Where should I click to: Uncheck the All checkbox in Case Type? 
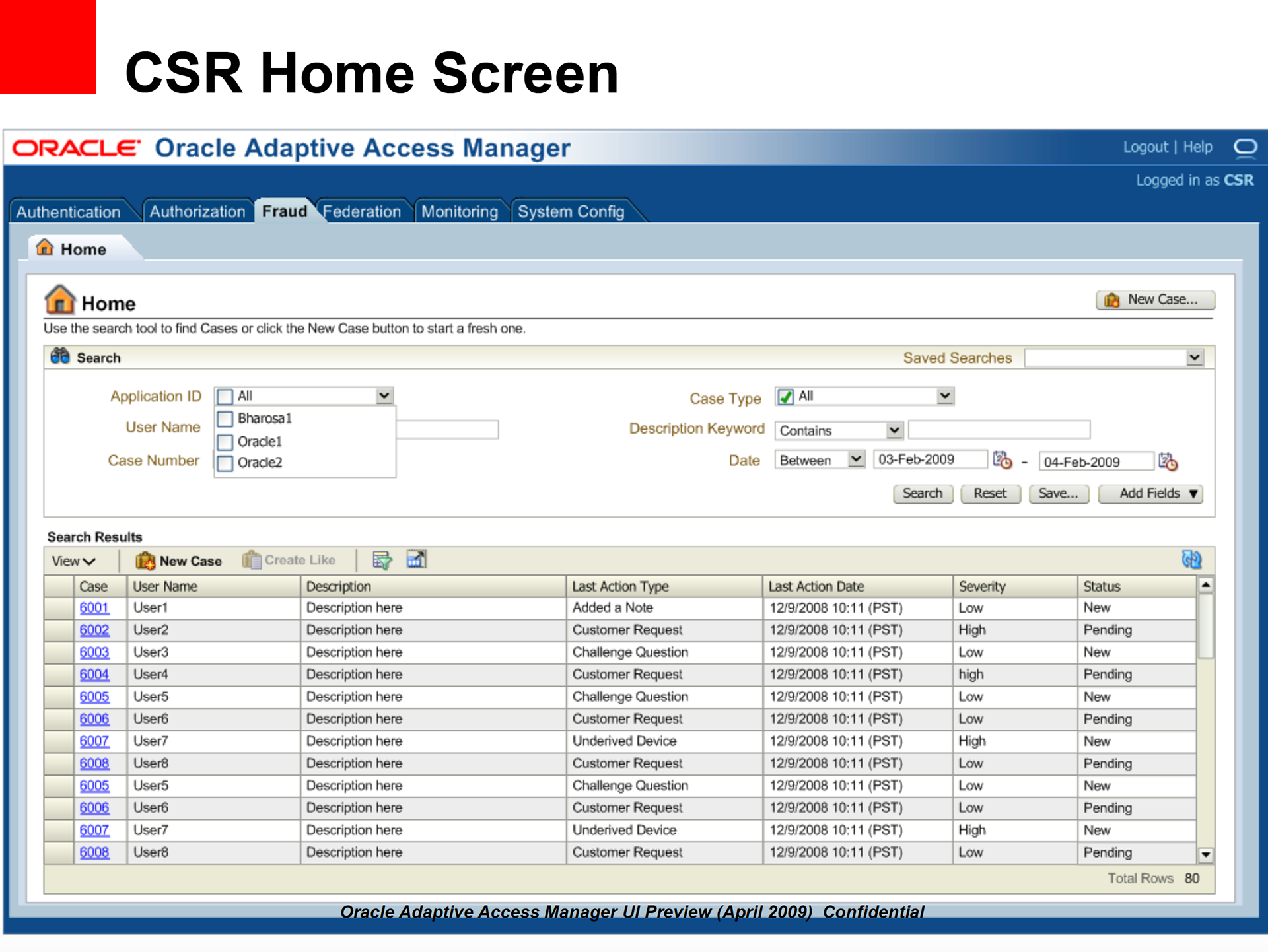pos(786,397)
